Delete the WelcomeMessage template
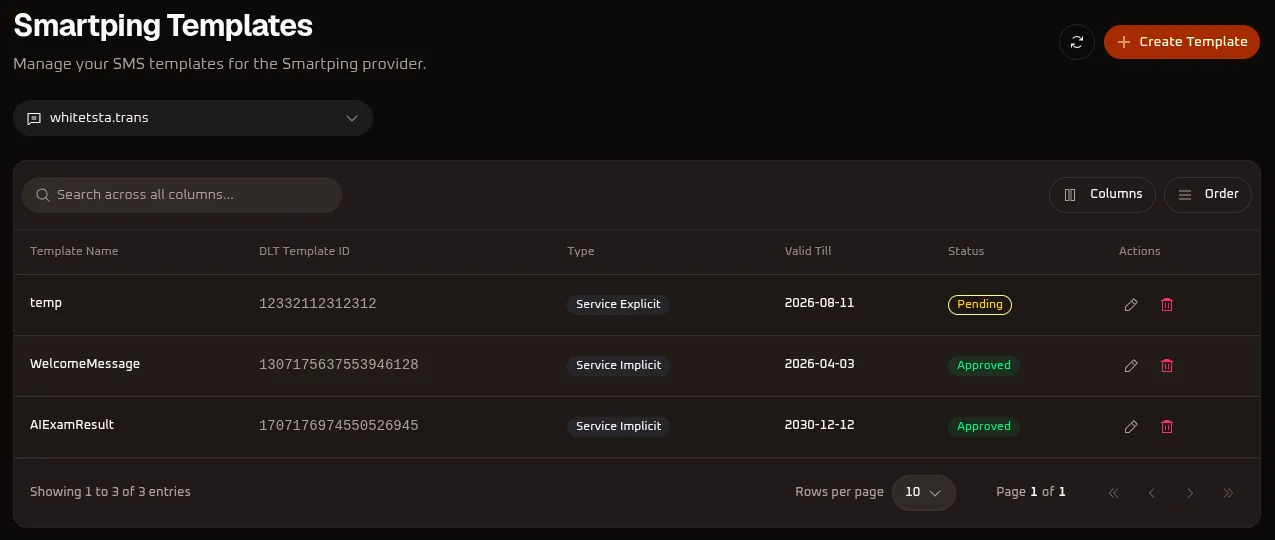This screenshot has height=540, width=1275. (x=1166, y=366)
